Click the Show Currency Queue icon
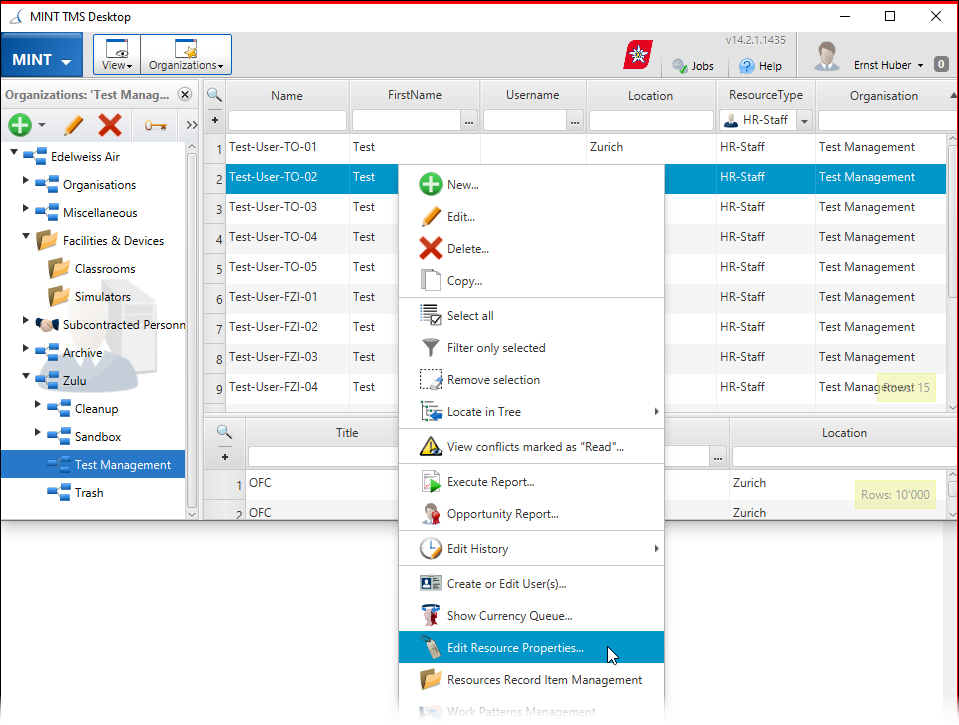Viewport: 959px width, 725px height. (x=431, y=615)
